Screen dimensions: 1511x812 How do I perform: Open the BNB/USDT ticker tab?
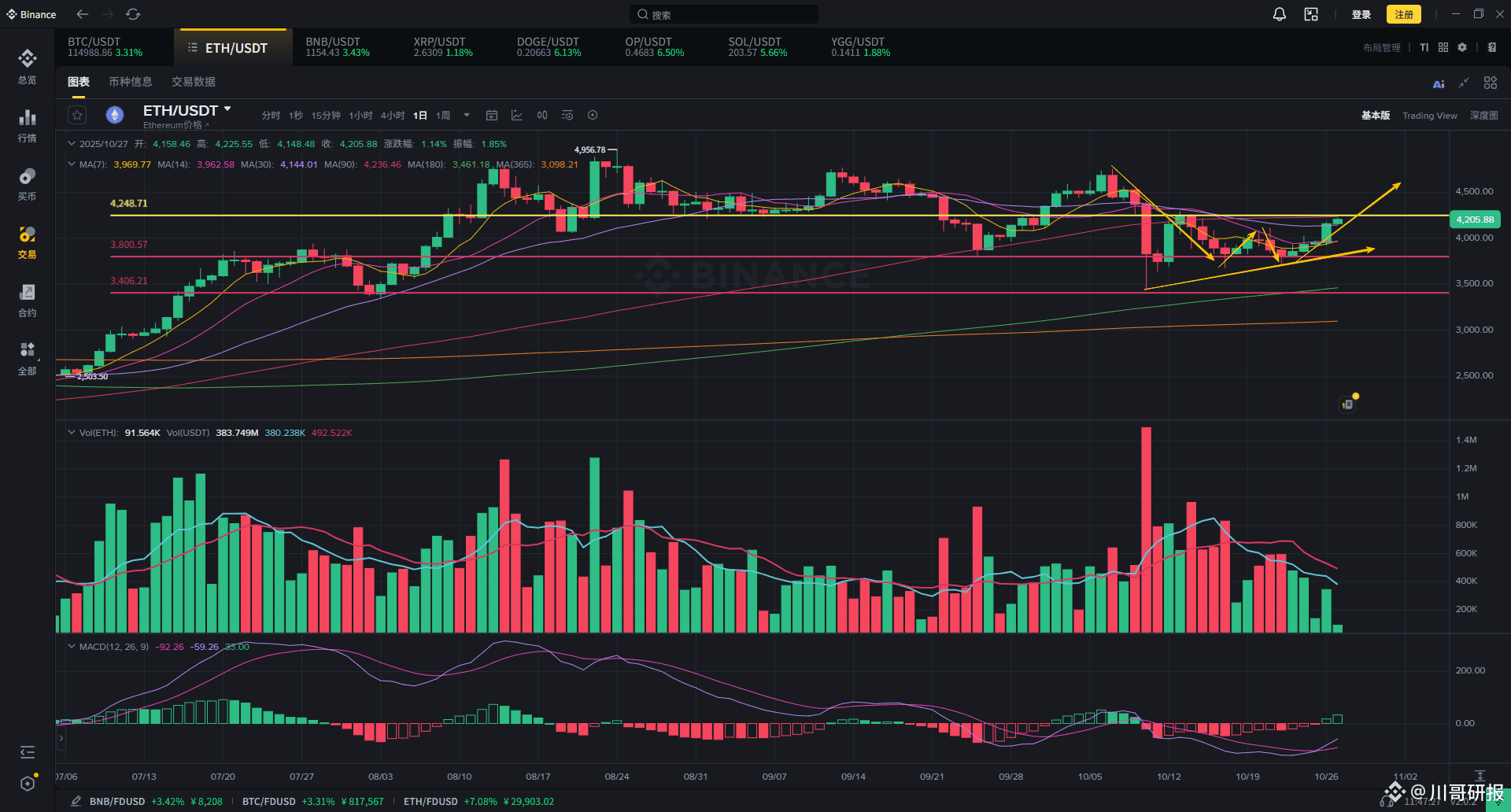[338, 47]
